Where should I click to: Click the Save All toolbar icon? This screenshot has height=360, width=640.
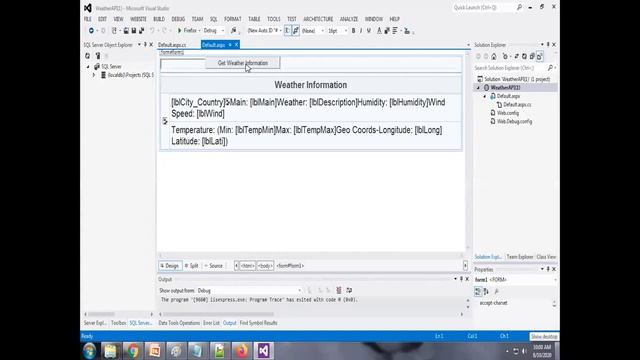click(x=142, y=31)
